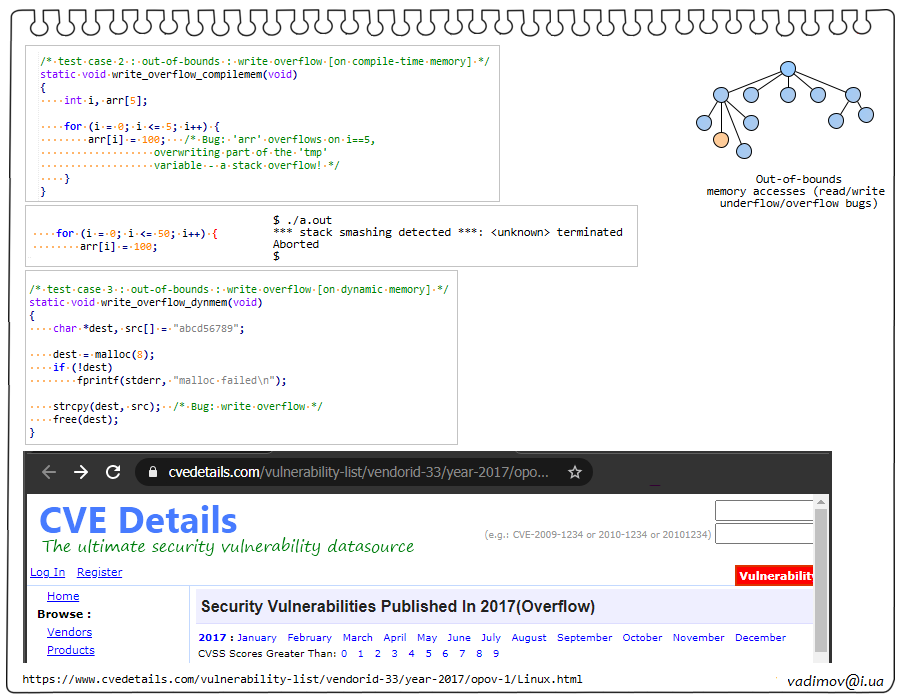Viewport: 900px width, 700px height.
Task: Select CVSS score greater than 4
Action: (412, 654)
